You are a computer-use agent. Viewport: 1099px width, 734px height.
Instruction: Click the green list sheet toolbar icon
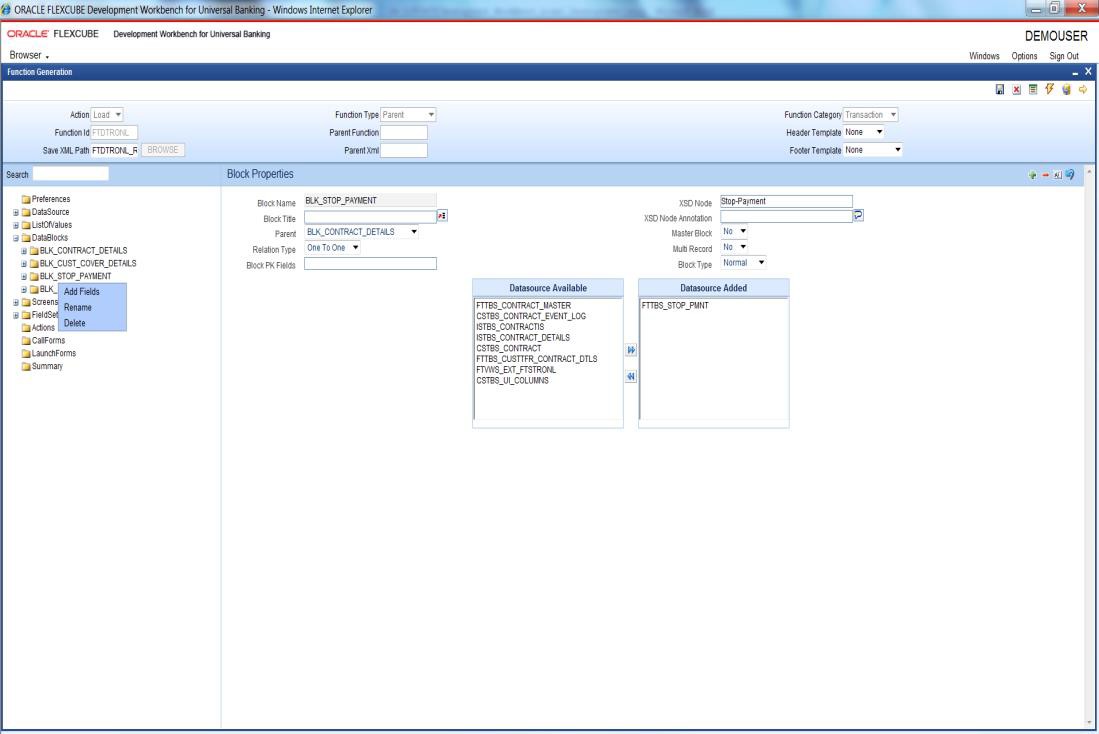pos(1033,89)
